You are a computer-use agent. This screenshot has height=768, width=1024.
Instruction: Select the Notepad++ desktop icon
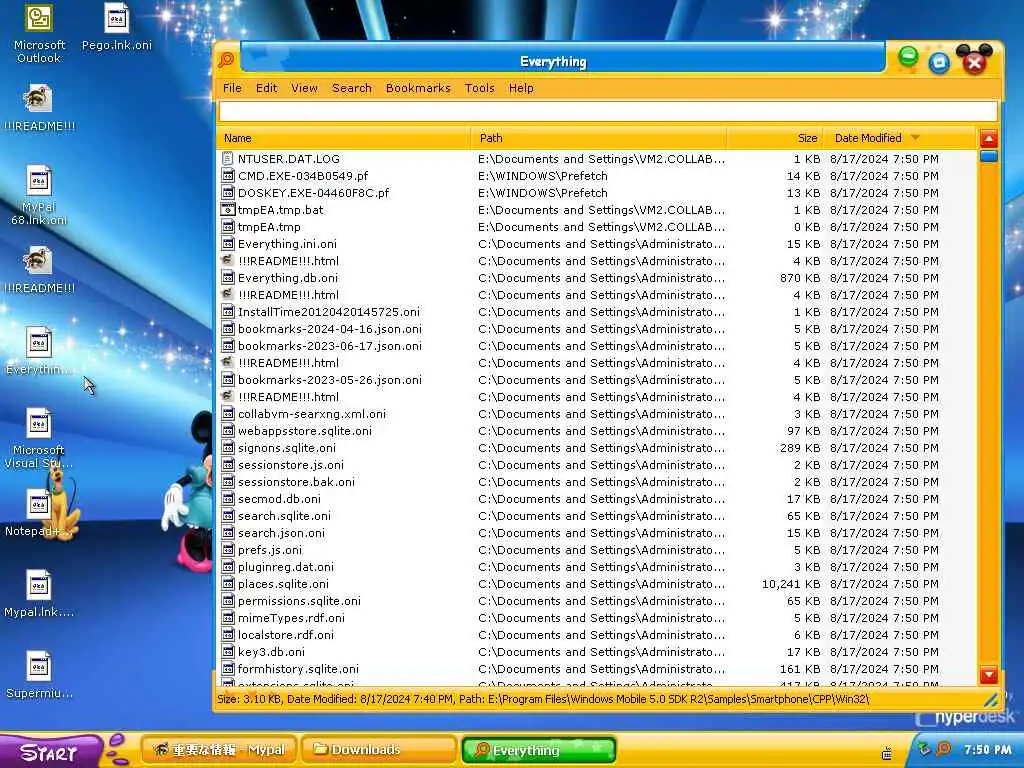pos(39,513)
